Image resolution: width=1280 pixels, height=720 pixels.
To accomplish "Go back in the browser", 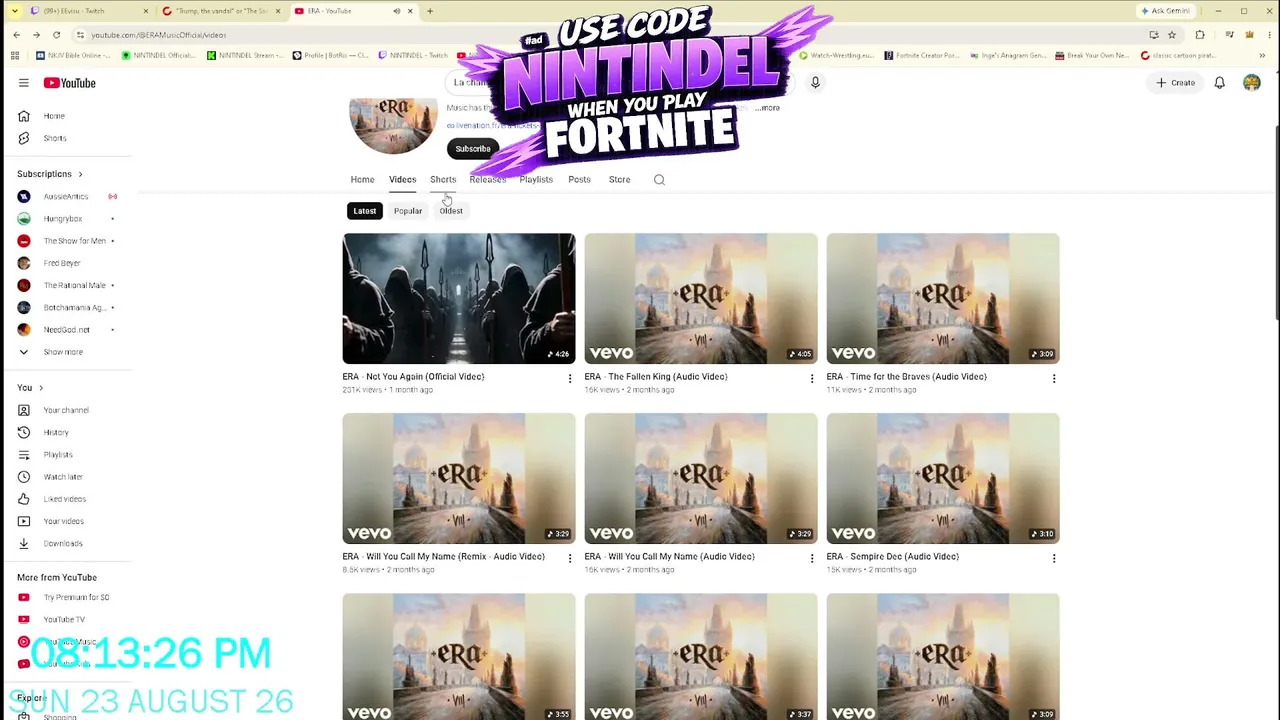I will tap(16, 35).
